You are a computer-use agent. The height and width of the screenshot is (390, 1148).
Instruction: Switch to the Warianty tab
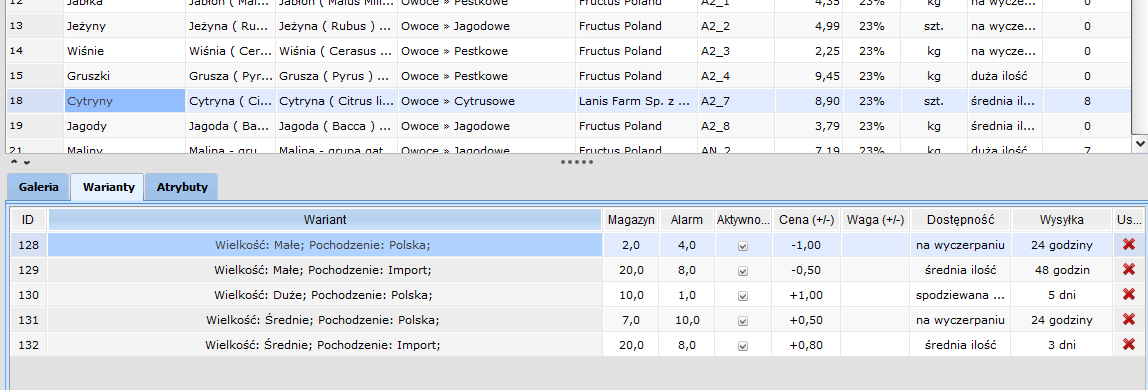pos(108,187)
